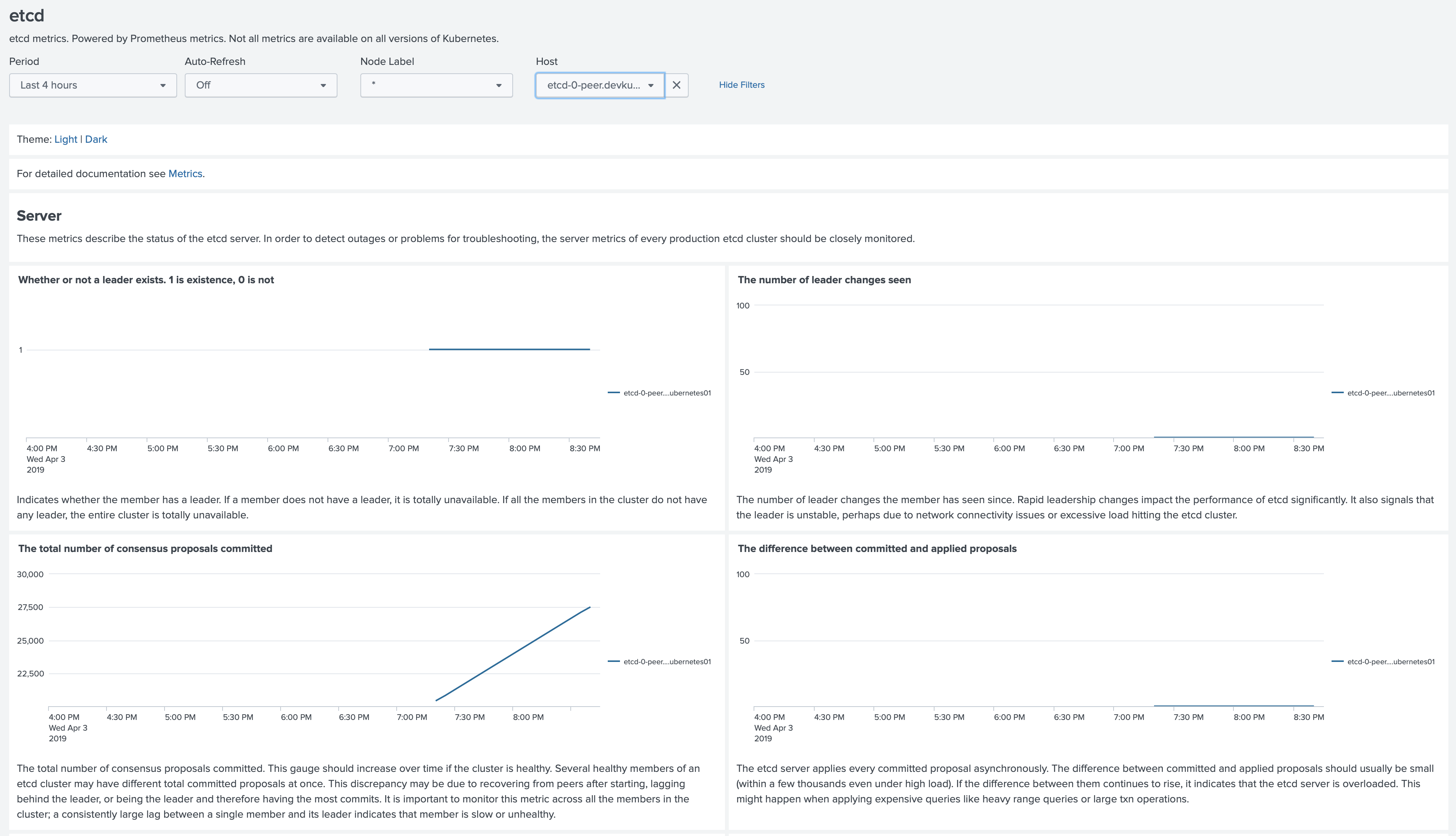Click legend entry in proposals committed chart
Image resolution: width=1456 pixels, height=836 pixels.
coord(660,662)
